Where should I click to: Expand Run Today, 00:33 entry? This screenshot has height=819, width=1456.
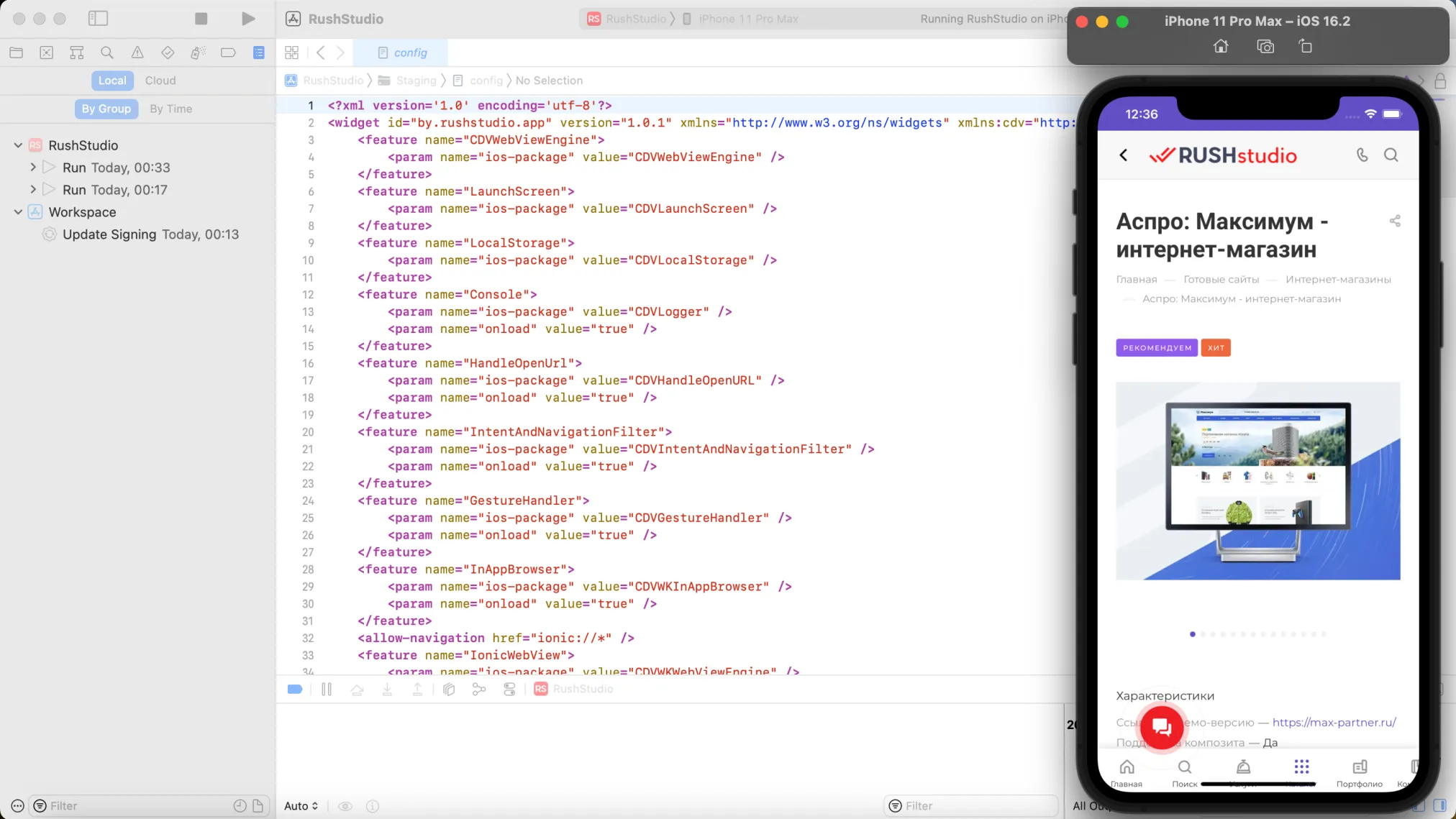(x=33, y=167)
